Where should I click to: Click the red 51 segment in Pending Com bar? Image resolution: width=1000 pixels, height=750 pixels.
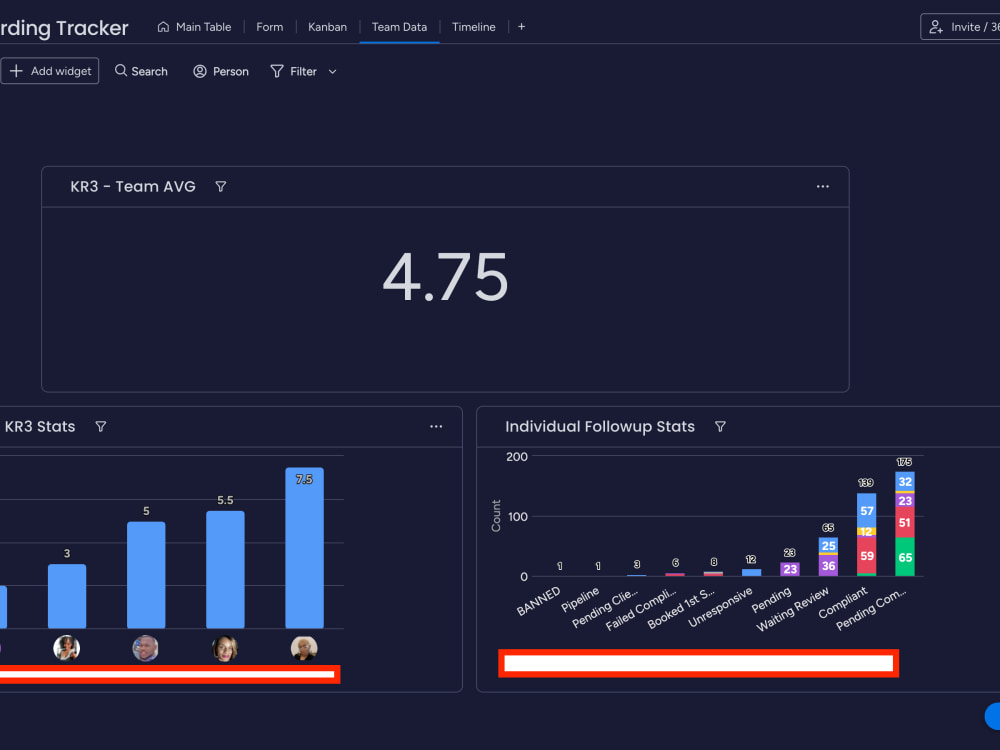click(x=905, y=522)
